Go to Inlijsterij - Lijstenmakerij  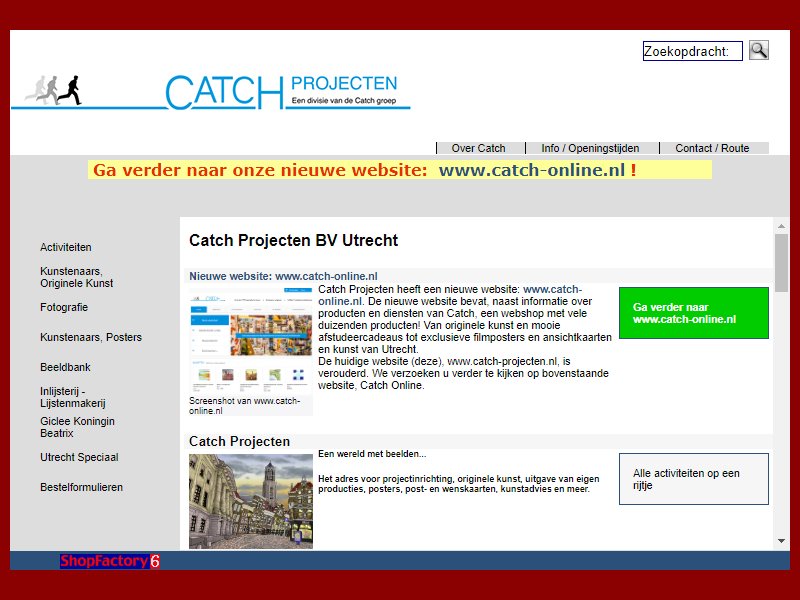73,397
